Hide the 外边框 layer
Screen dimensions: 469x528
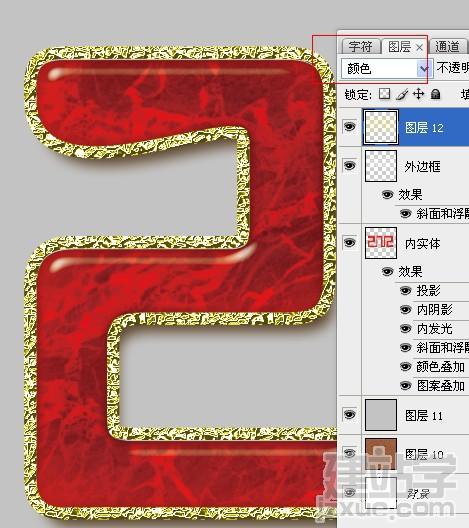[x=349, y=166]
